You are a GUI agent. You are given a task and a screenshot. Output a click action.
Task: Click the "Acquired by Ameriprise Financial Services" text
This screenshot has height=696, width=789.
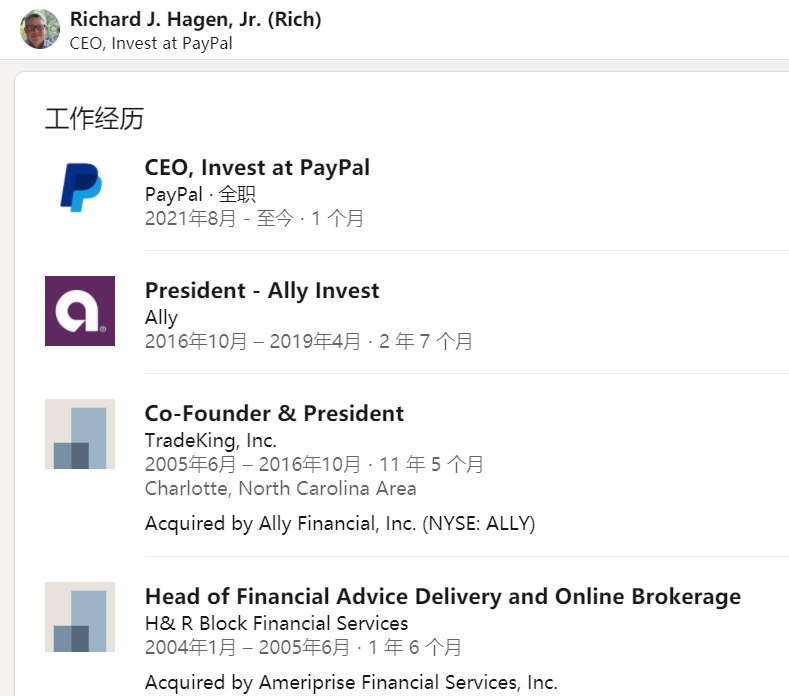click(350, 683)
